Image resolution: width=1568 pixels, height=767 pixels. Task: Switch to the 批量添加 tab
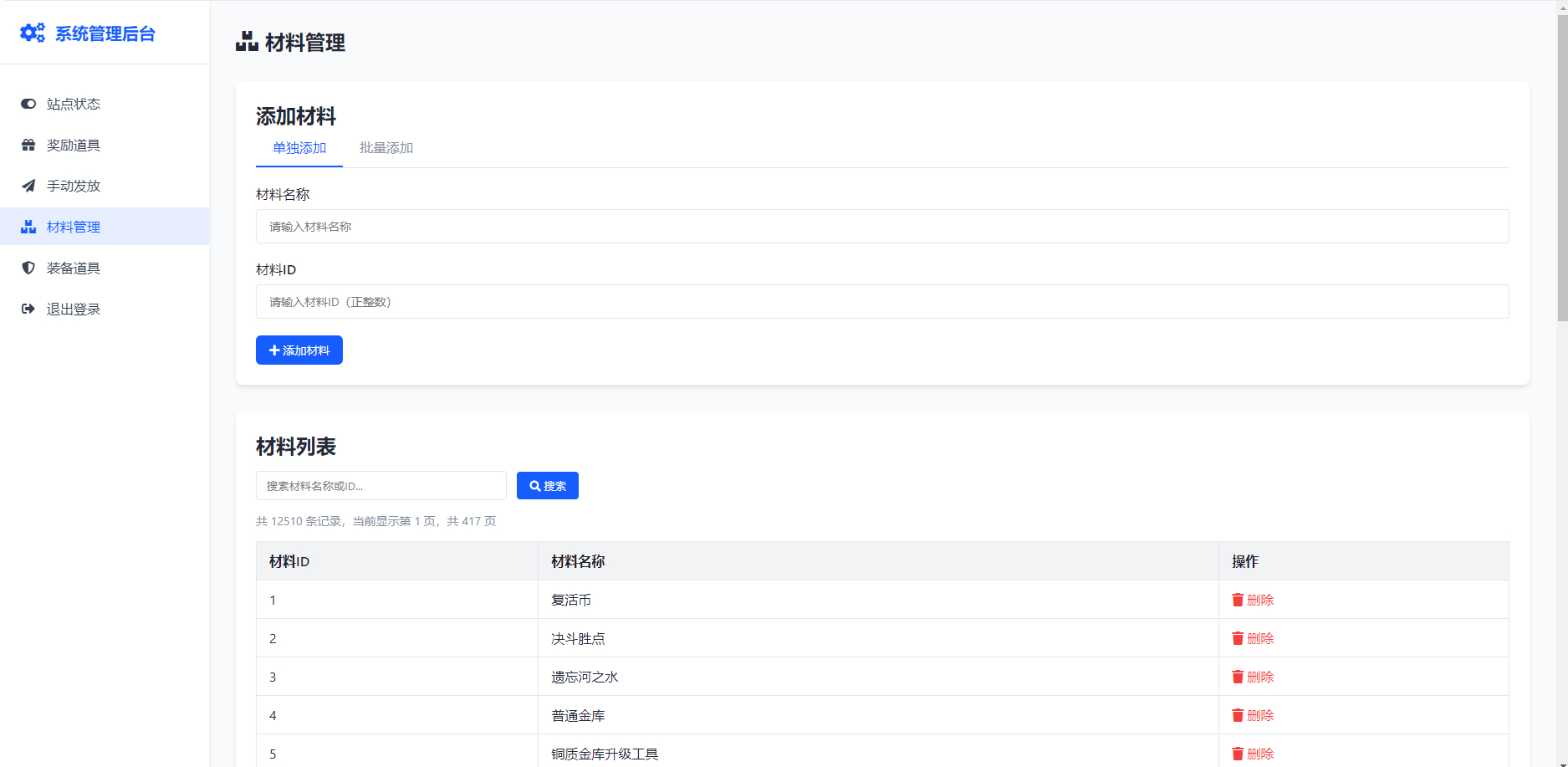386,148
